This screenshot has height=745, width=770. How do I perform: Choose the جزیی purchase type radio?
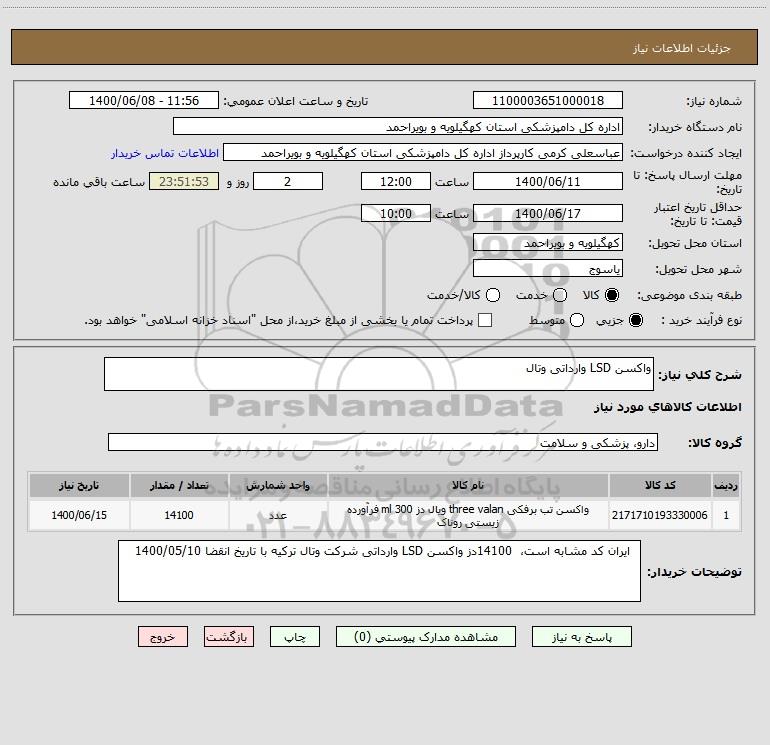click(635, 320)
